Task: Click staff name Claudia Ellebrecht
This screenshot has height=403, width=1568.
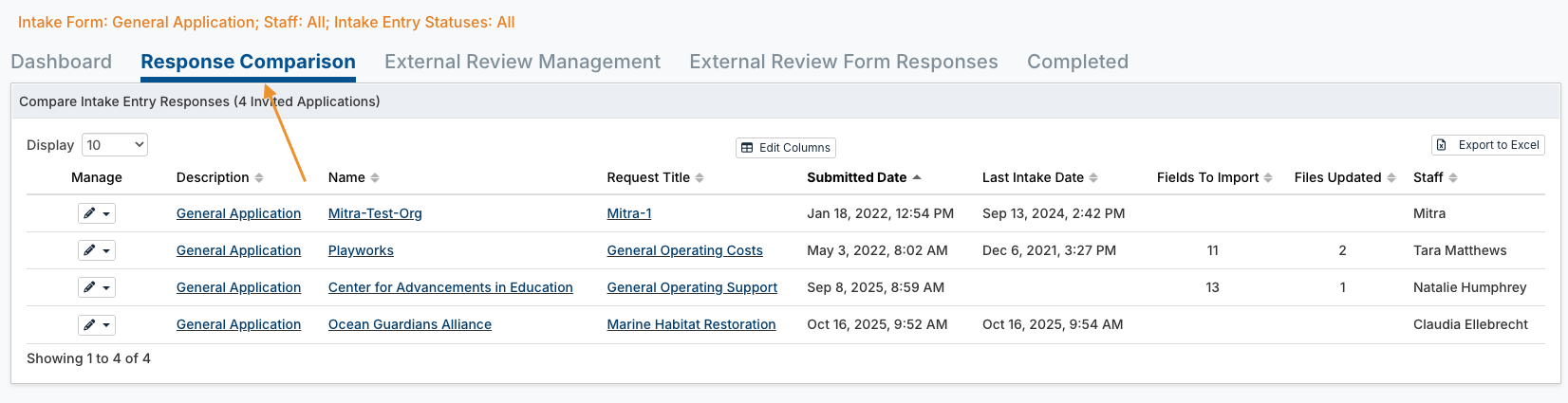Action: point(1470,324)
